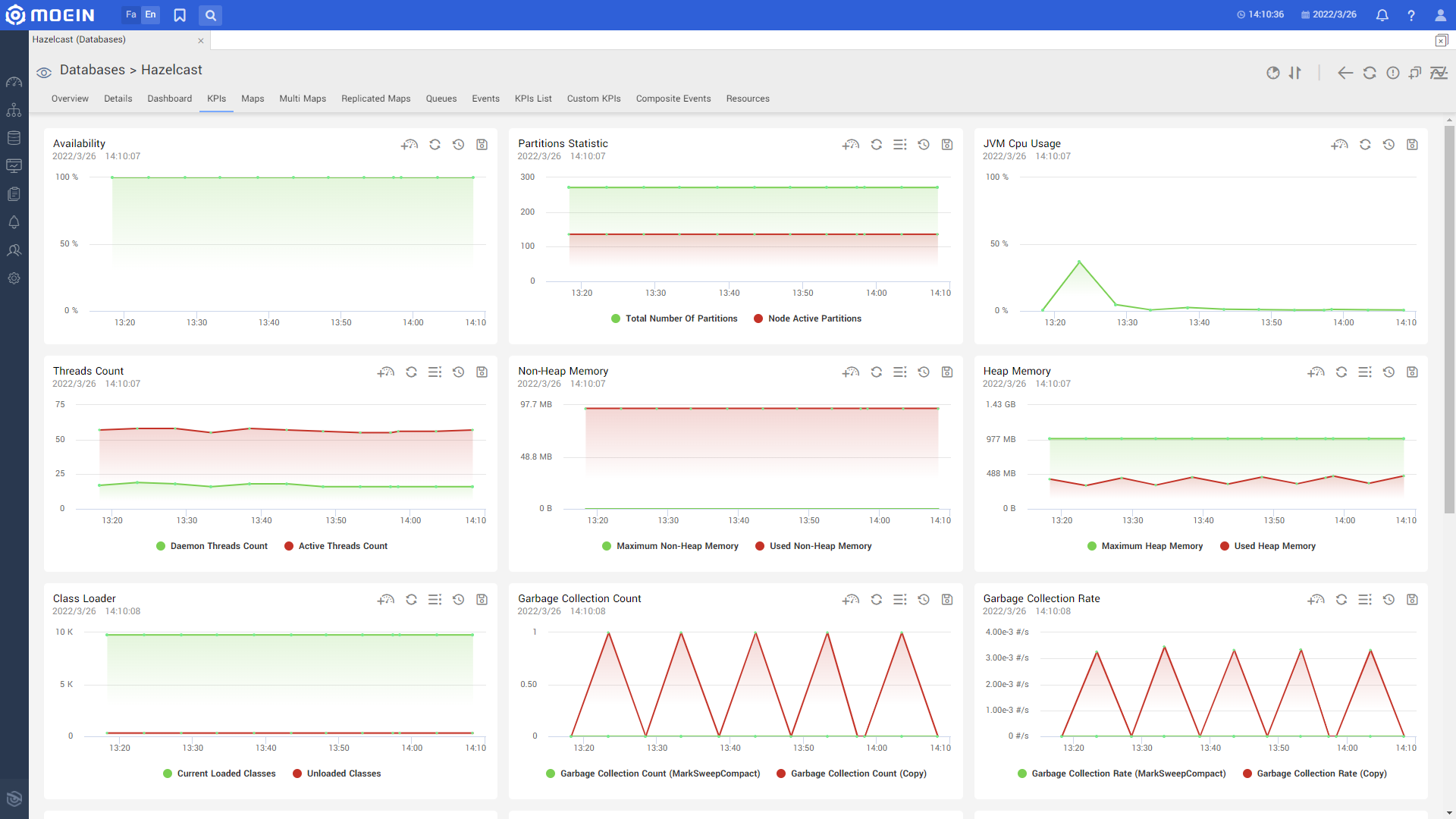Image resolution: width=1456 pixels, height=819 pixels.
Task: Click the chart trend icon in toolbar
Action: tap(1439, 73)
